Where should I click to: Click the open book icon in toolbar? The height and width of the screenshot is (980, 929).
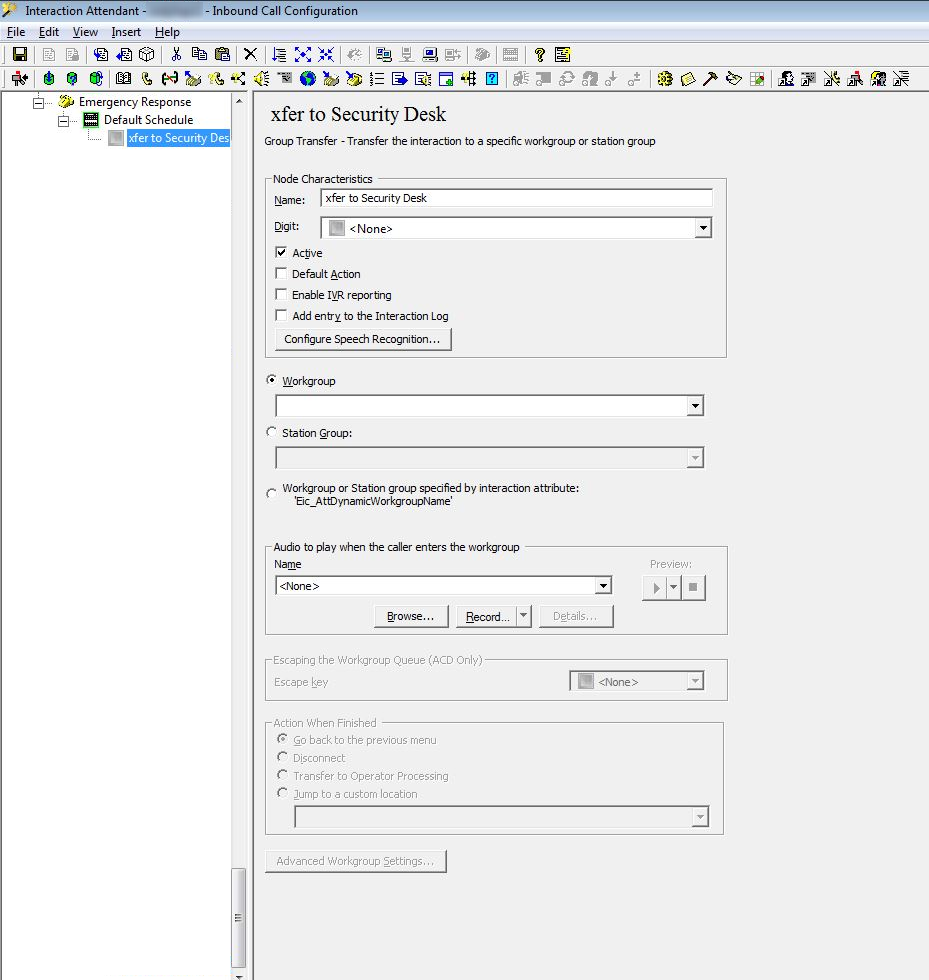coord(124,79)
